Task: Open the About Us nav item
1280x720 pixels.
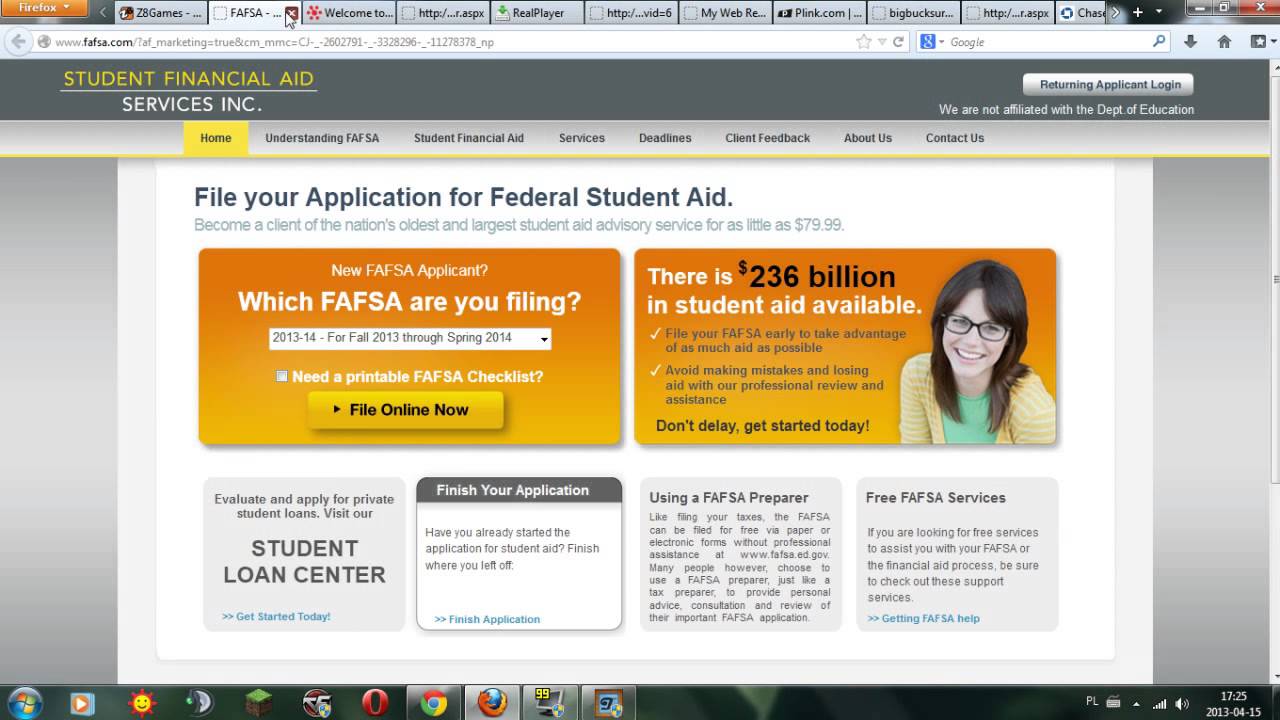Action: [x=868, y=138]
